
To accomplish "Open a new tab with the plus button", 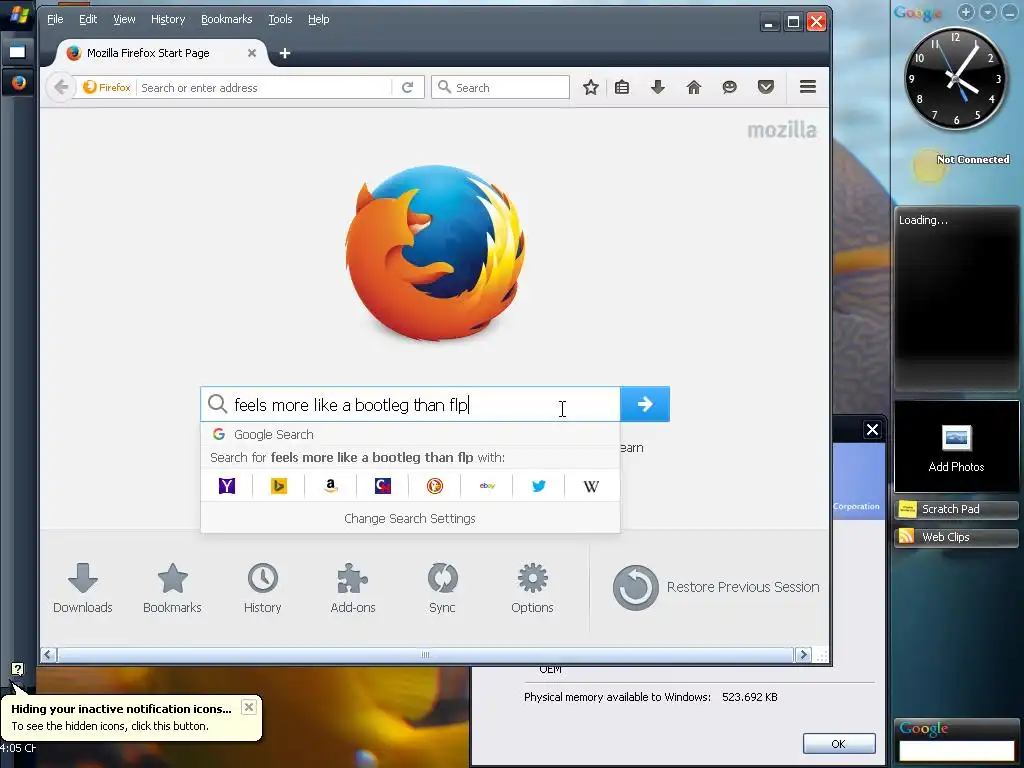I will [x=285, y=53].
